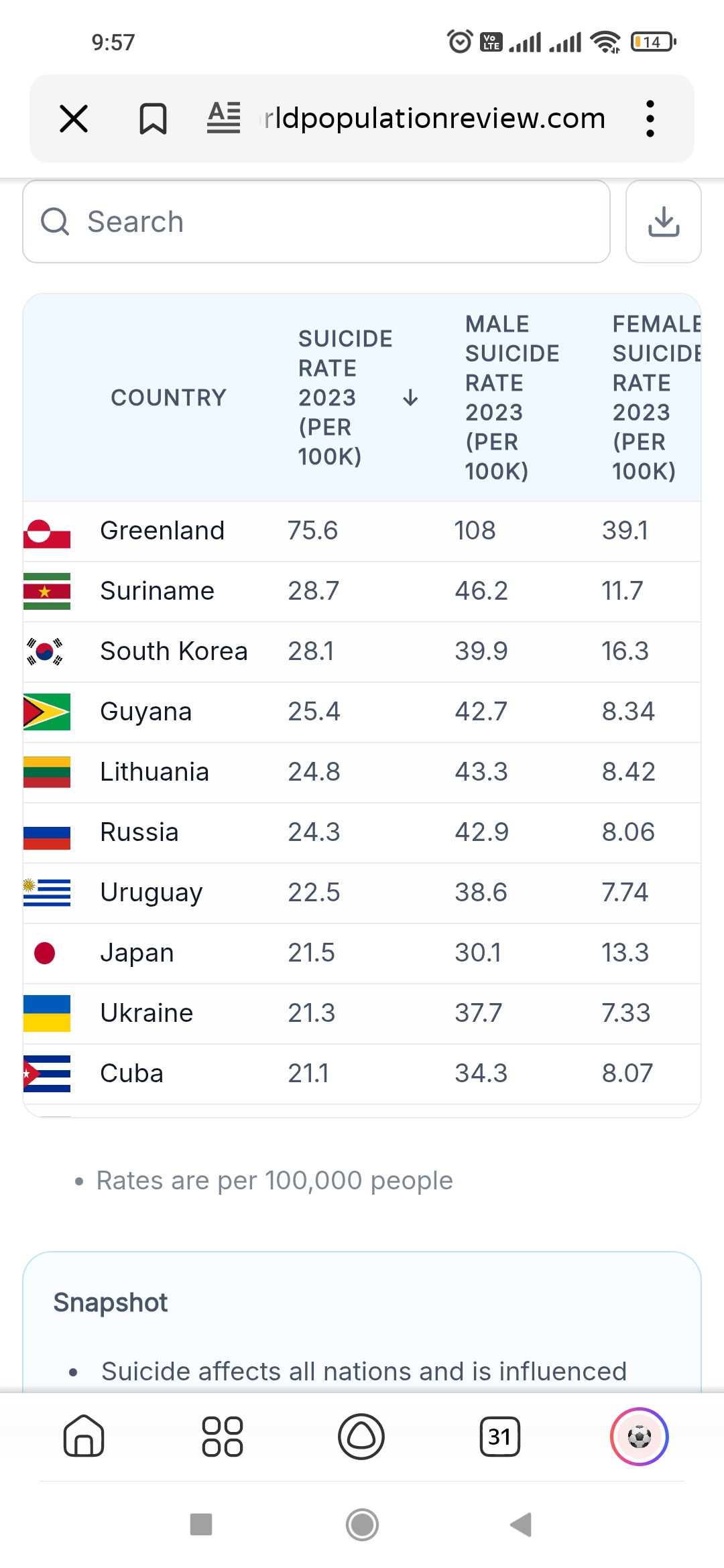Image resolution: width=724 pixels, height=1568 pixels.
Task: Close the browser tab with X
Action: (74, 119)
